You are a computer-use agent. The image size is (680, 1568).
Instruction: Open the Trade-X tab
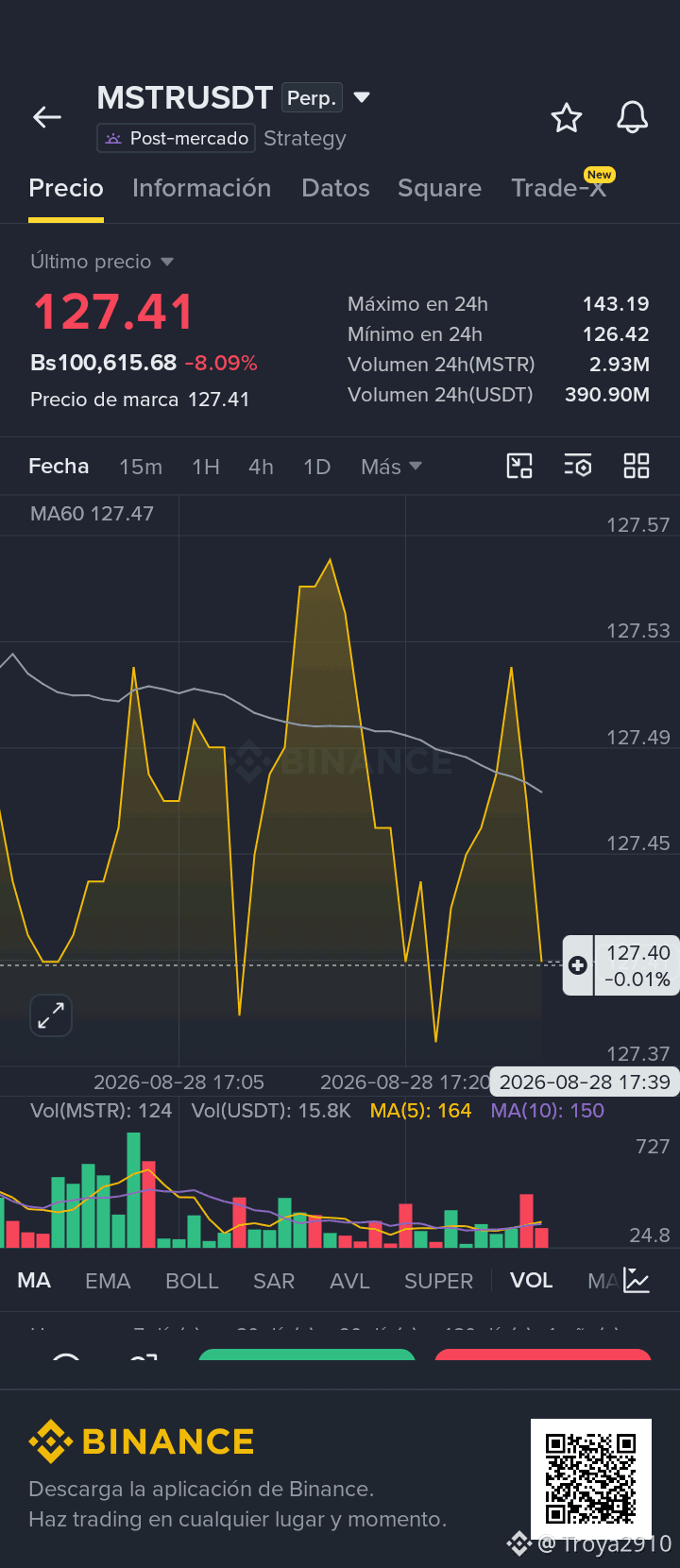click(558, 188)
